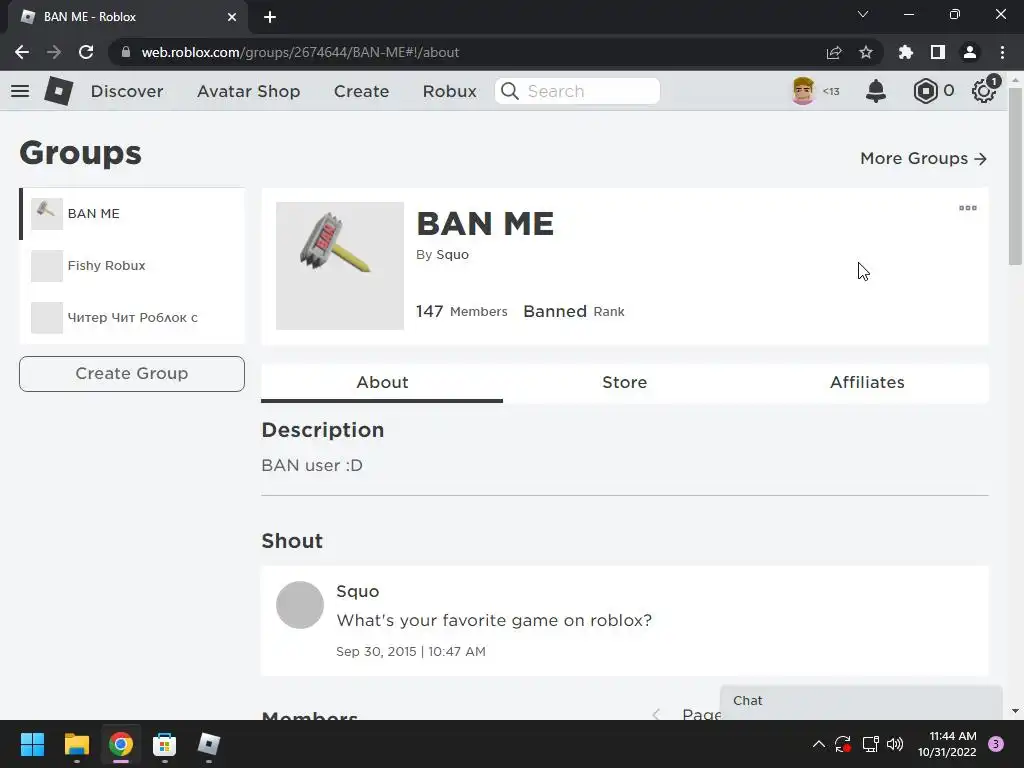Bookmark this page with the star icon
The image size is (1024, 768).
click(x=866, y=52)
